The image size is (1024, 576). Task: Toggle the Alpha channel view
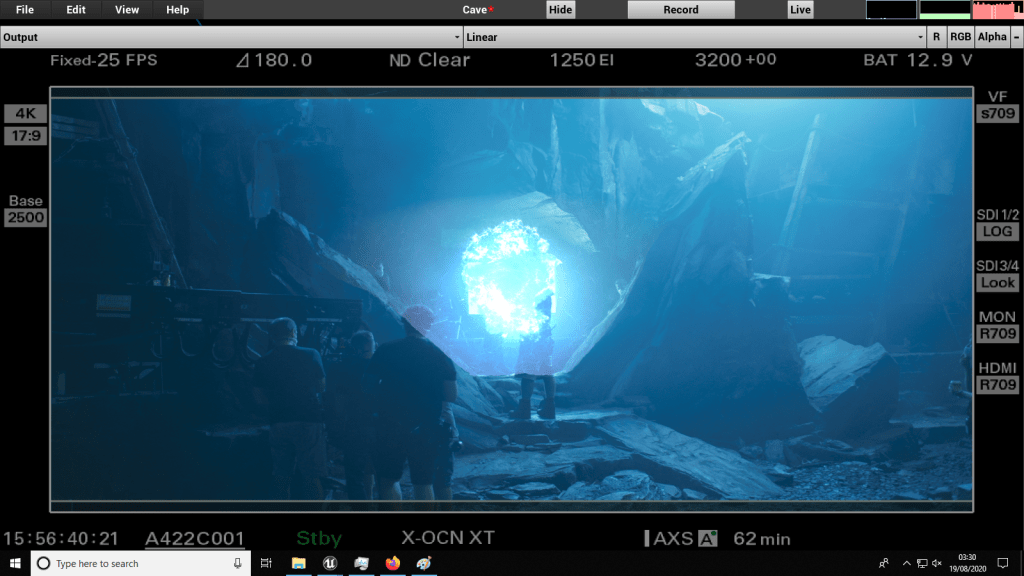tap(992, 37)
